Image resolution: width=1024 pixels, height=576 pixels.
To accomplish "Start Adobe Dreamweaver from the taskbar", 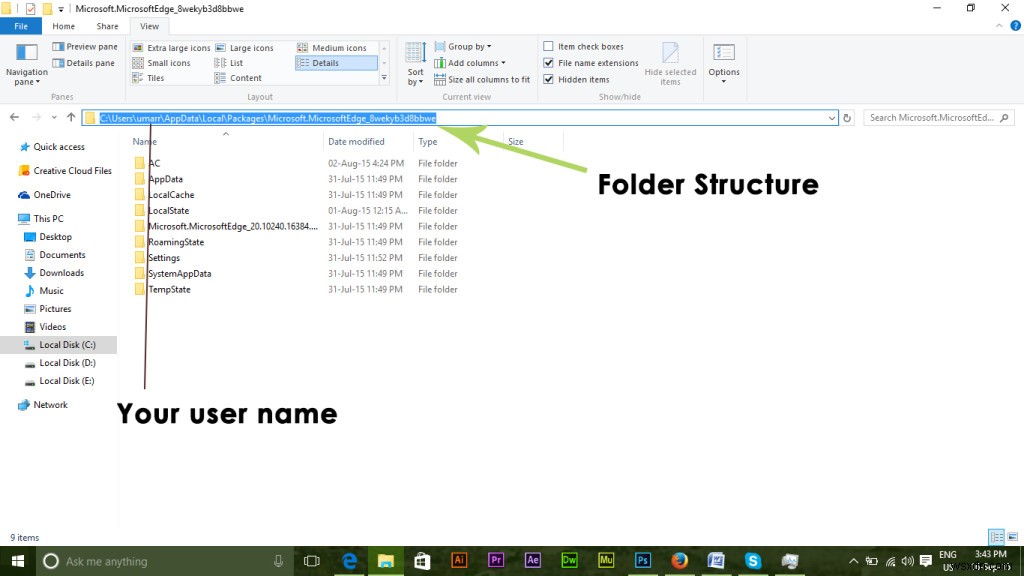I will tap(568, 560).
